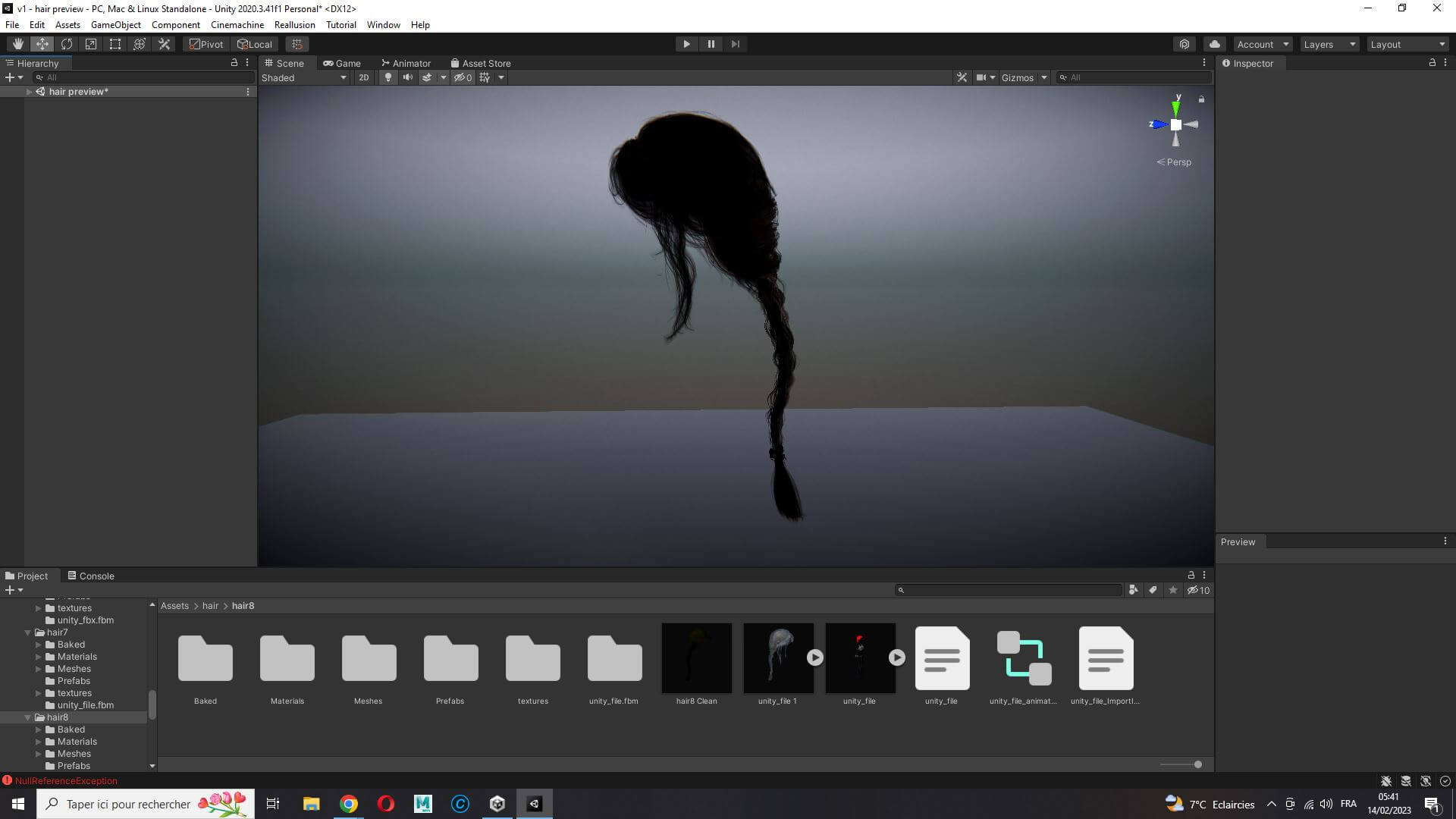Open Chrome from the Windows taskbar
Screen dimensions: 1456x819
click(x=349, y=804)
